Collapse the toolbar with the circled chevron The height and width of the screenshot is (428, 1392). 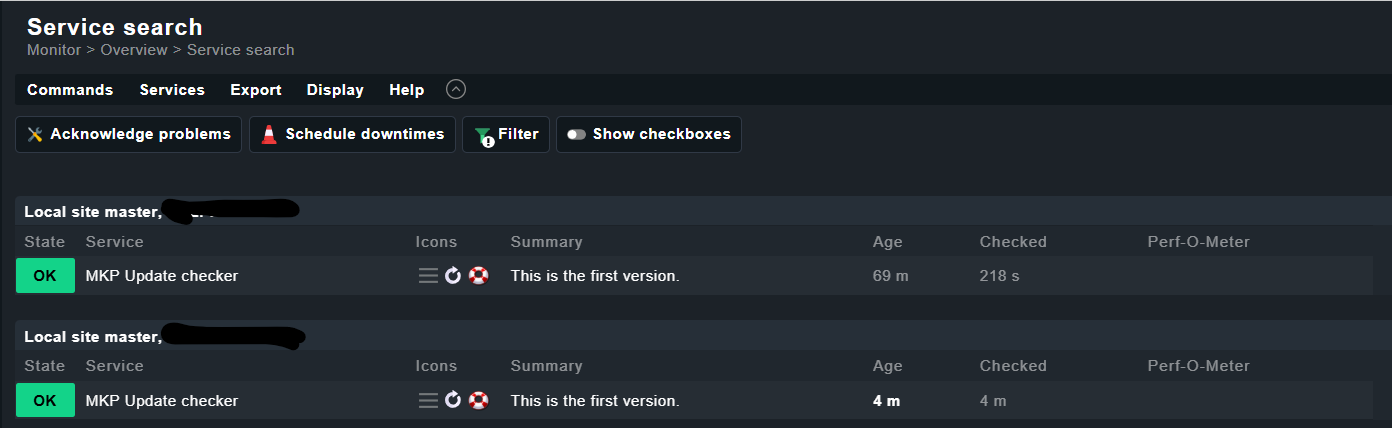pyautogui.click(x=456, y=90)
